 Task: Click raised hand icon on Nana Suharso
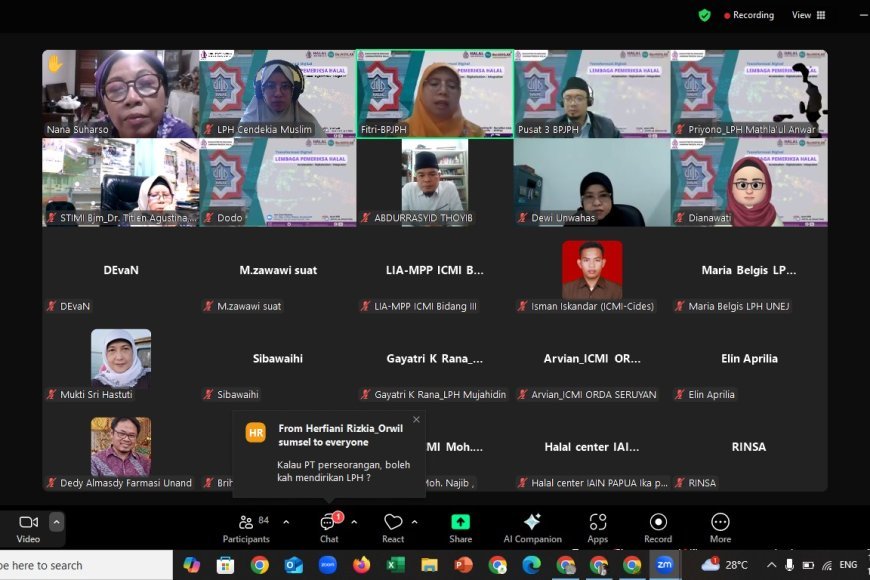(x=55, y=64)
